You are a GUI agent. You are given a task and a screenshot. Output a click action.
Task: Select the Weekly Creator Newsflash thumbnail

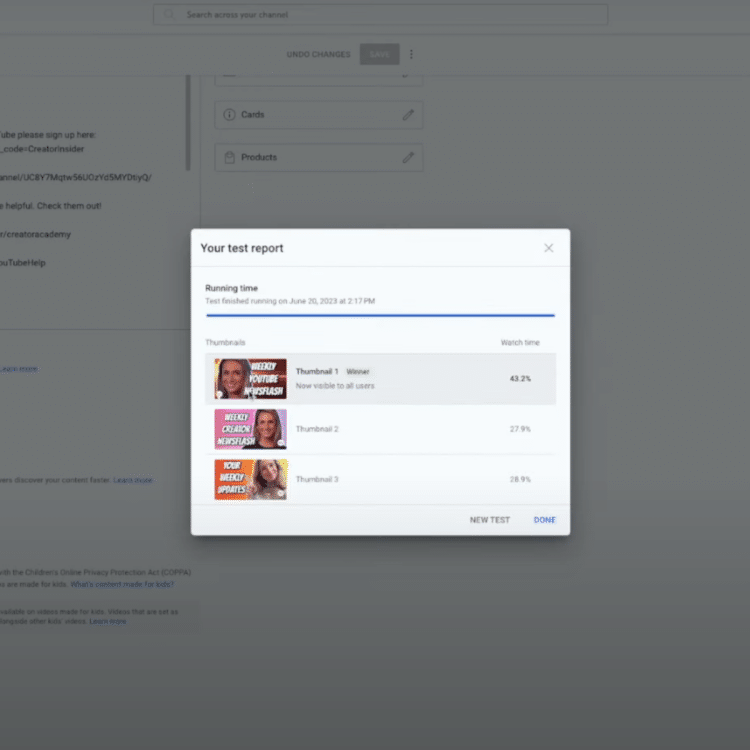click(250, 429)
